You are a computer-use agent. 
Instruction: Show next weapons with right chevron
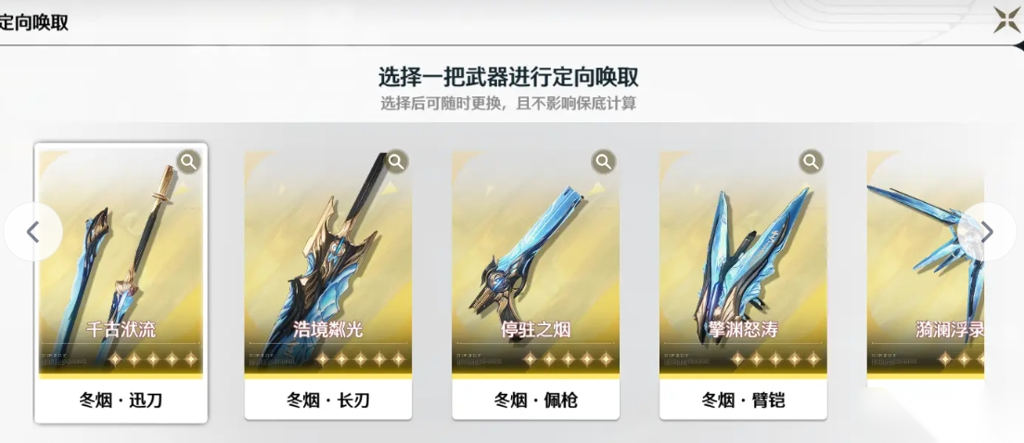(987, 232)
